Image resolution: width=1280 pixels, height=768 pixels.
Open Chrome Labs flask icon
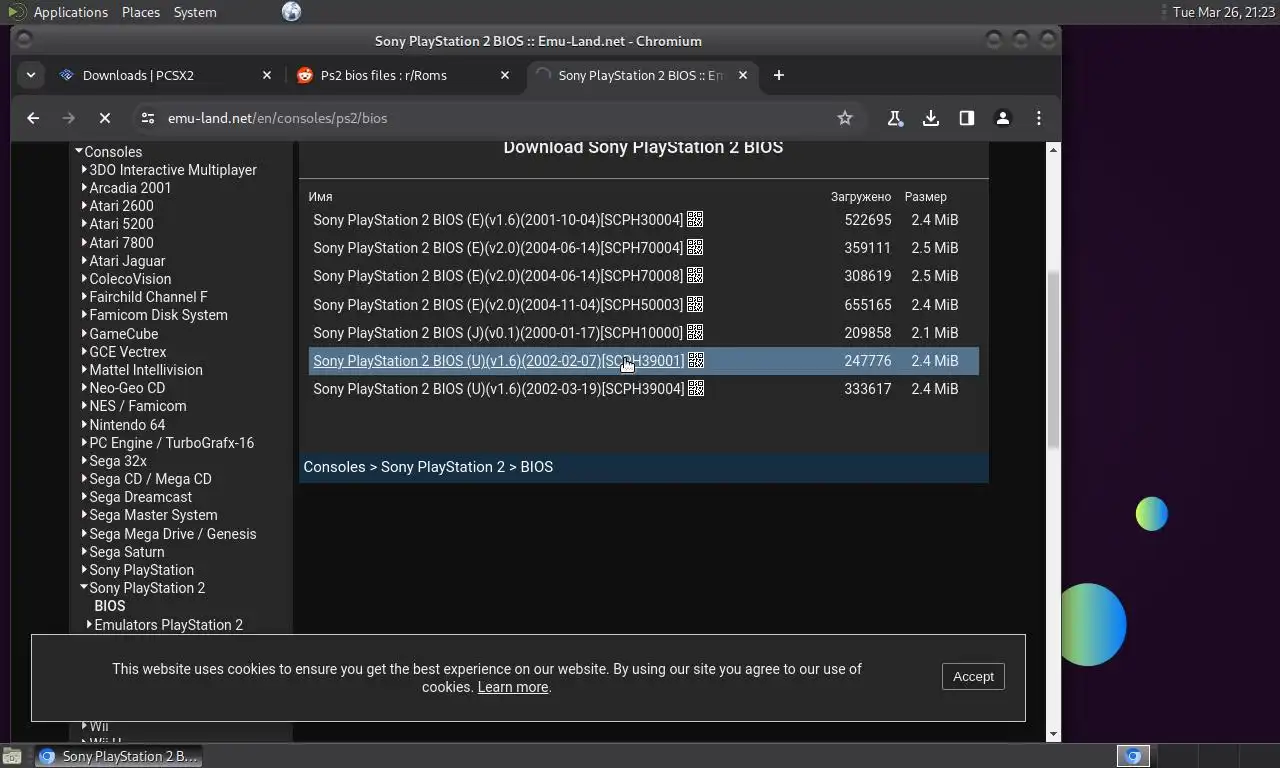pyautogui.click(x=895, y=118)
